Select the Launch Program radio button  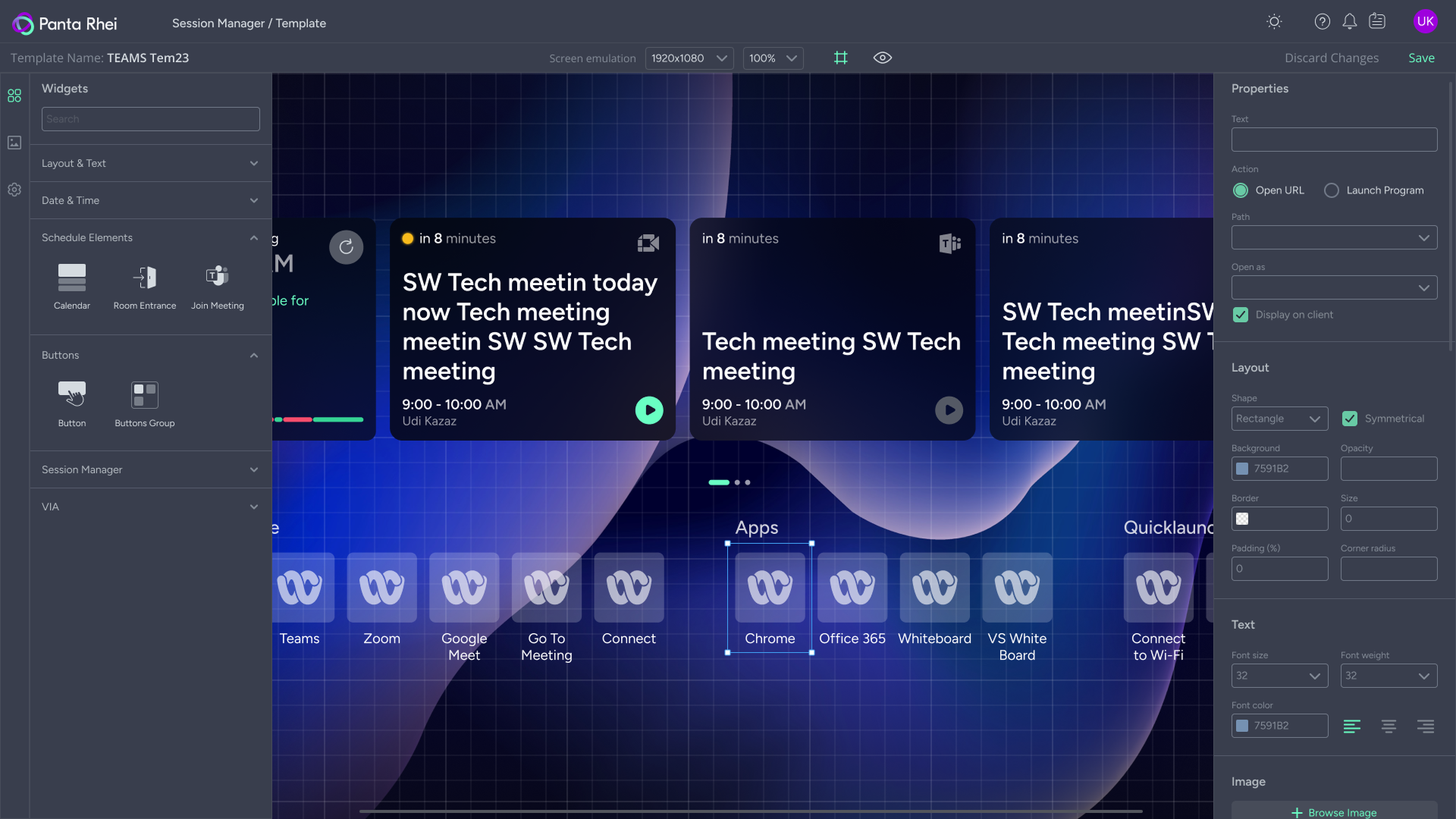pyautogui.click(x=1332, y=190)
